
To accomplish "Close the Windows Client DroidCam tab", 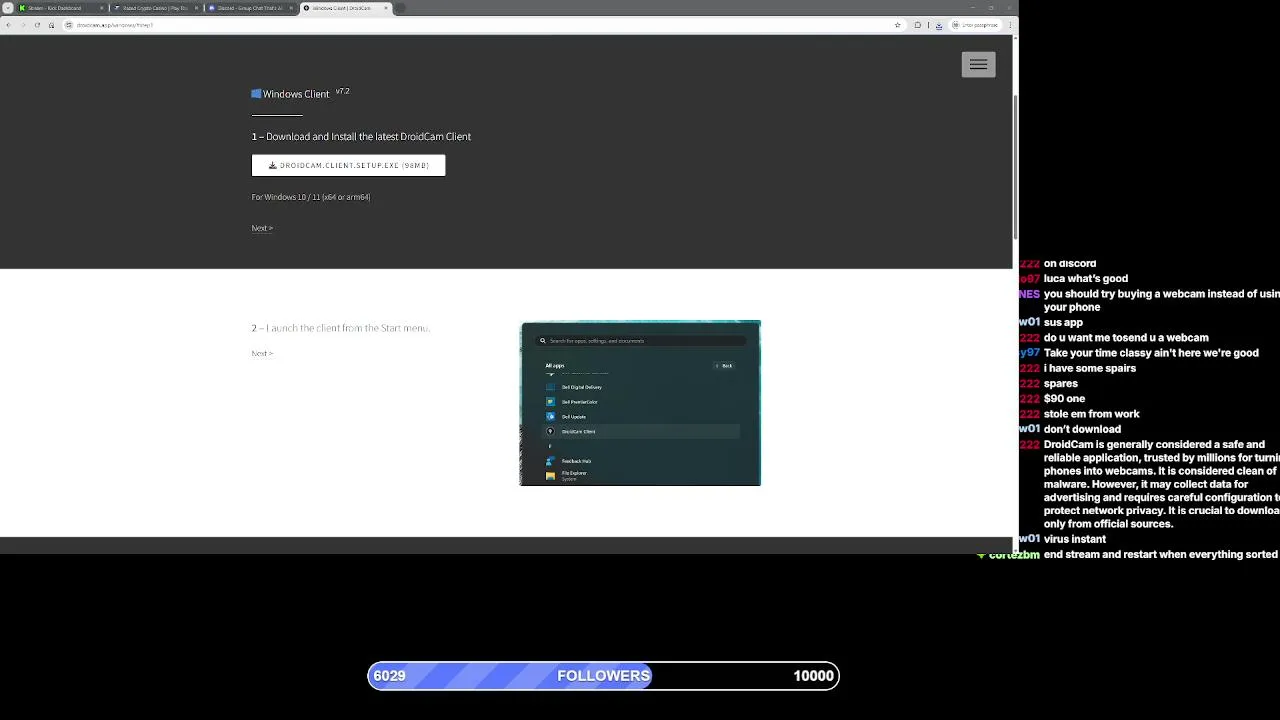I will [385, 8].
